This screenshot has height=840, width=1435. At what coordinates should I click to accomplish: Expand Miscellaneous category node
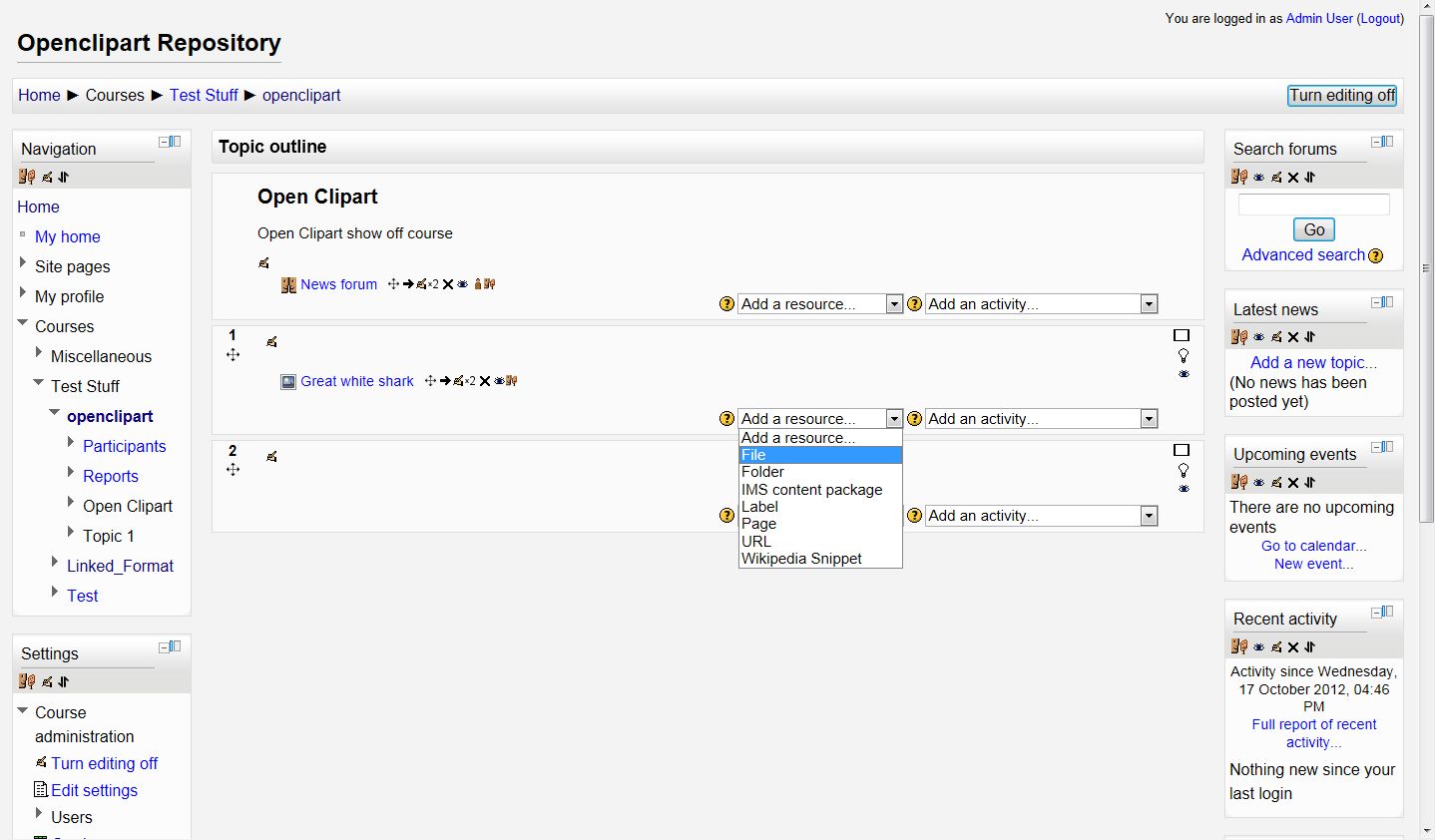[x=39, y=353]
